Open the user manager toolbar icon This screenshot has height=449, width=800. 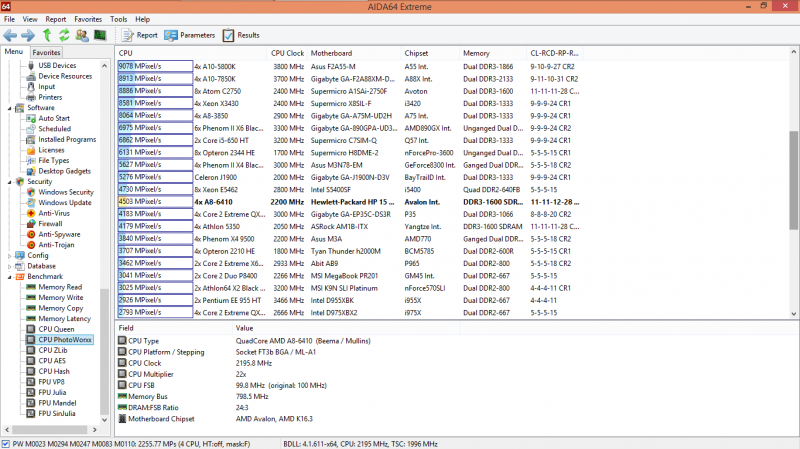tap(82, 35)
